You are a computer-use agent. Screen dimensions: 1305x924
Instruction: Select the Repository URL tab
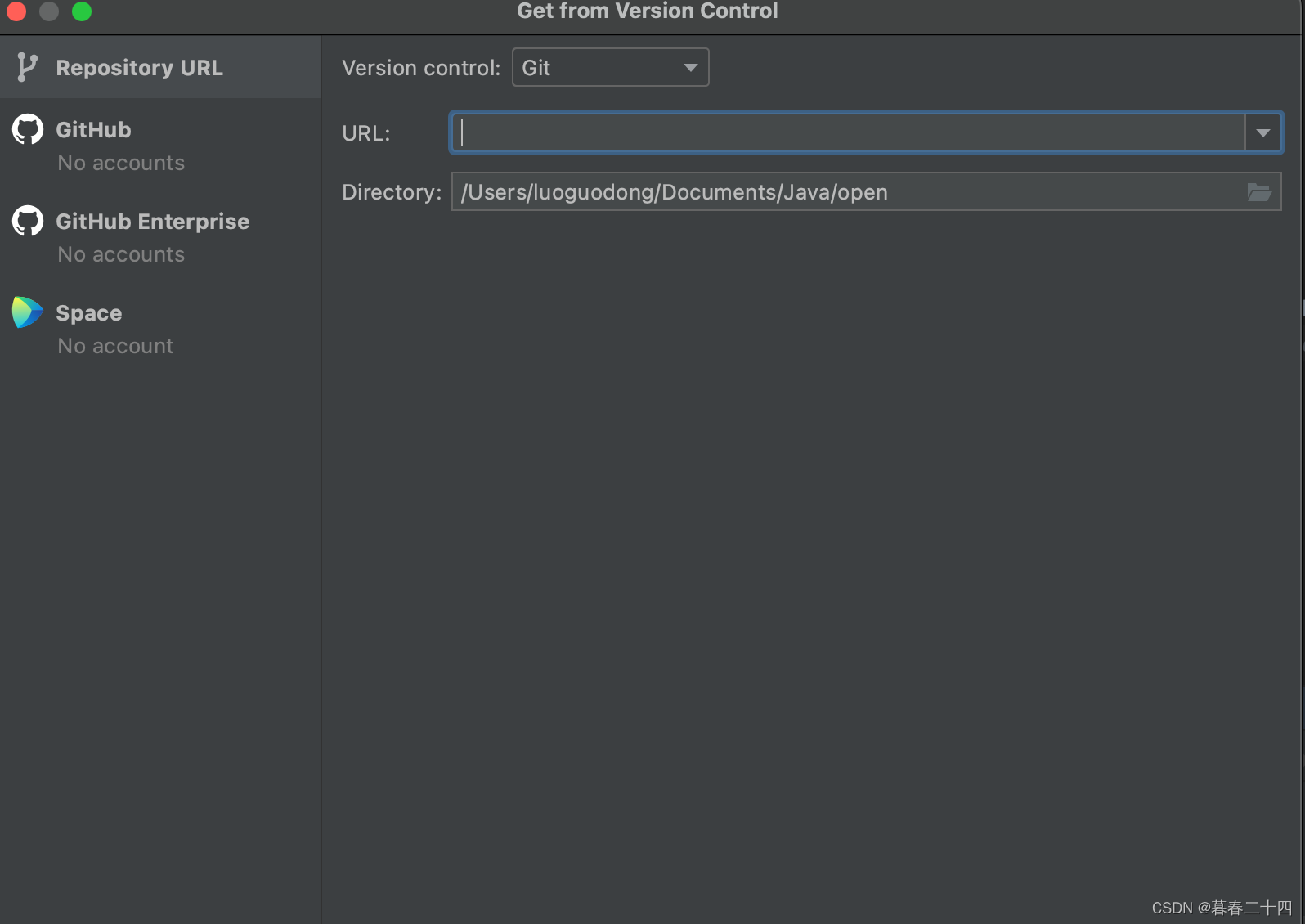(x=160, y=67)
